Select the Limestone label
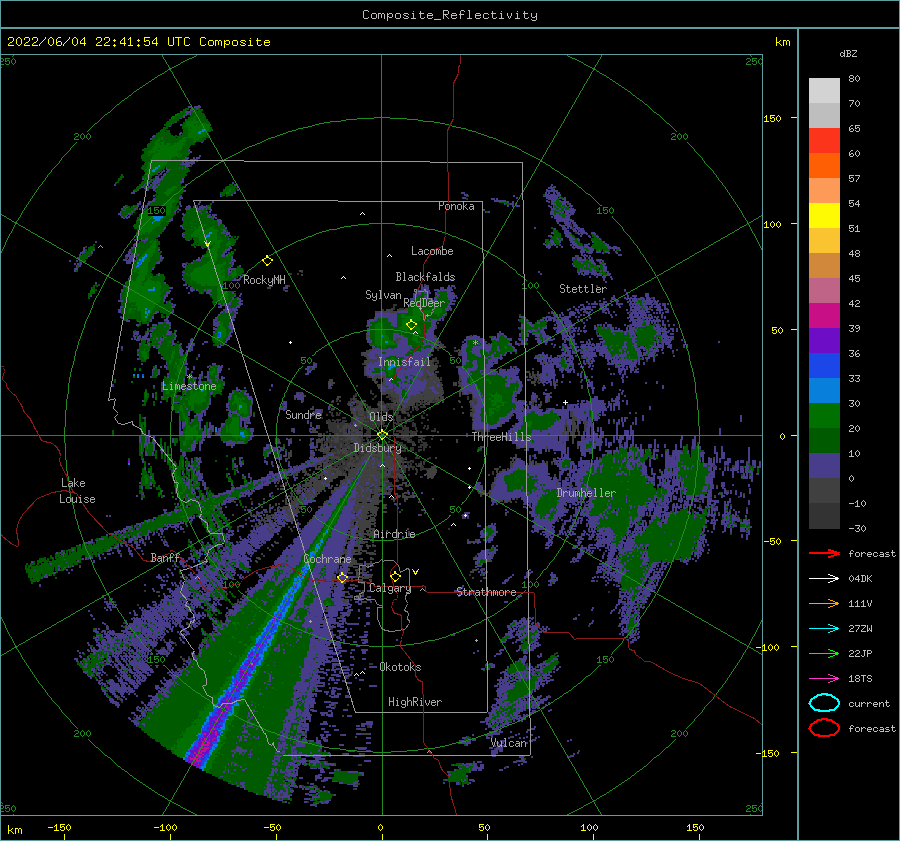This screenshot has height=841, width=900. 189,386
